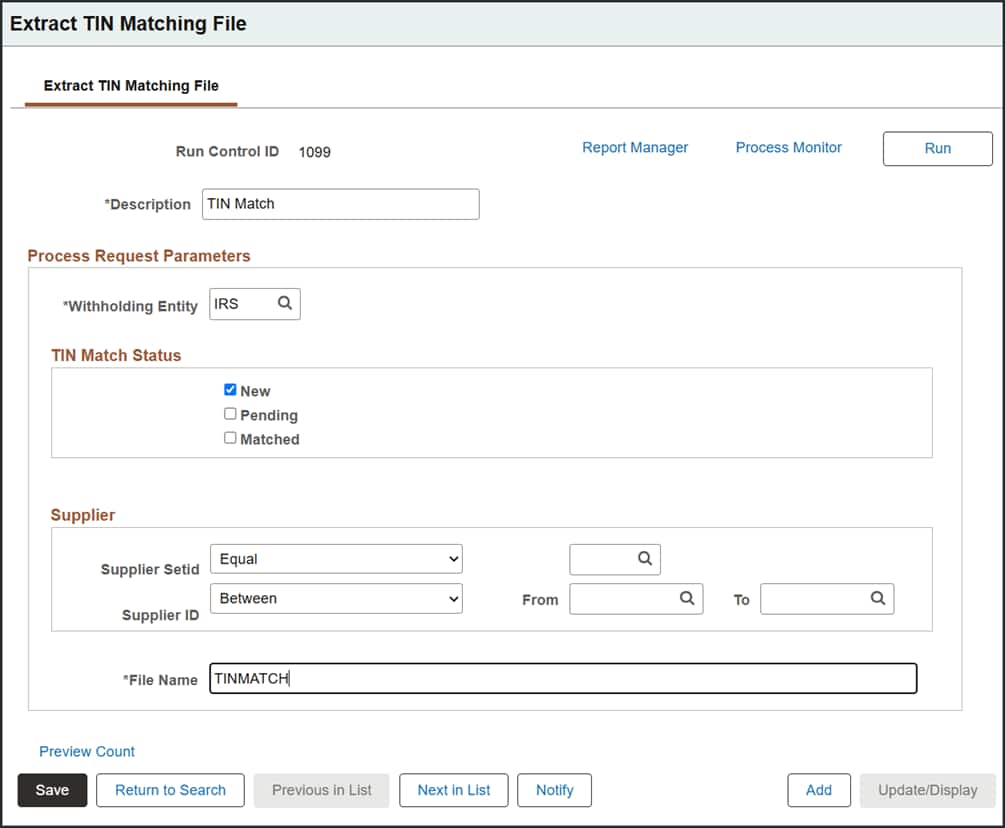Click the File Name field TINMATCH

(563, 678)
